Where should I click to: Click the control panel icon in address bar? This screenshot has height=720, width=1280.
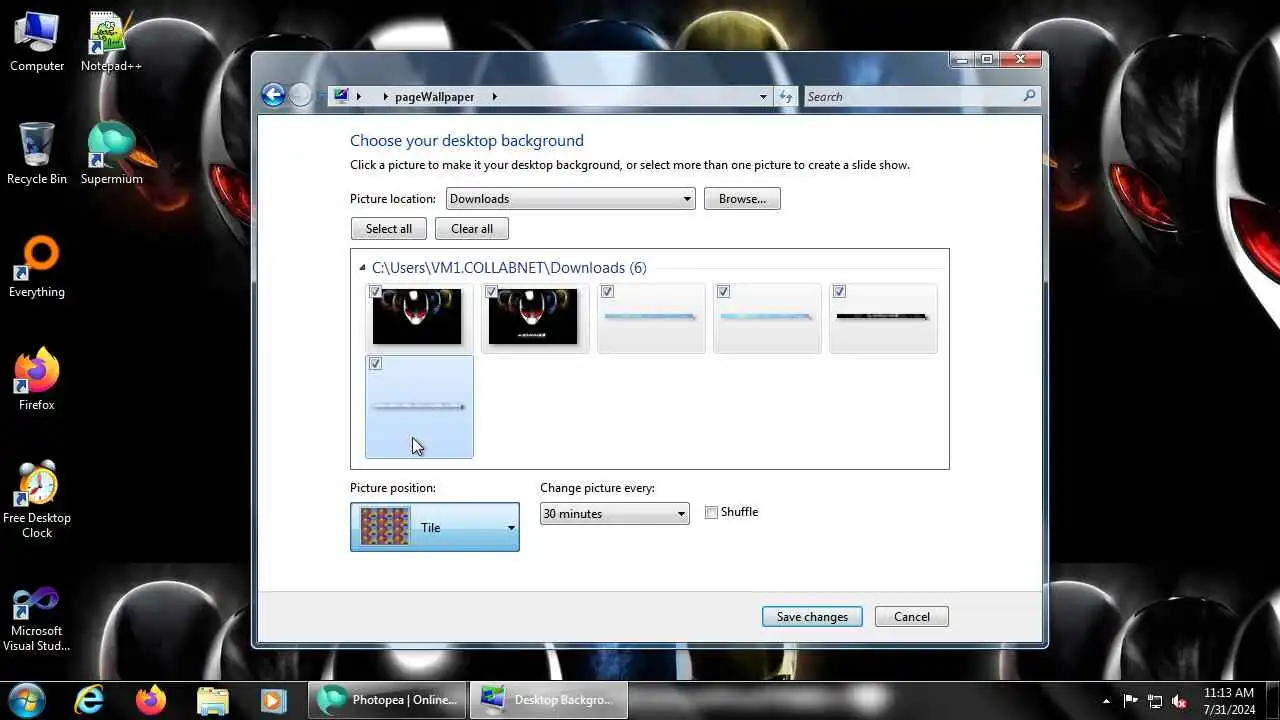click(x=341, y=96)
